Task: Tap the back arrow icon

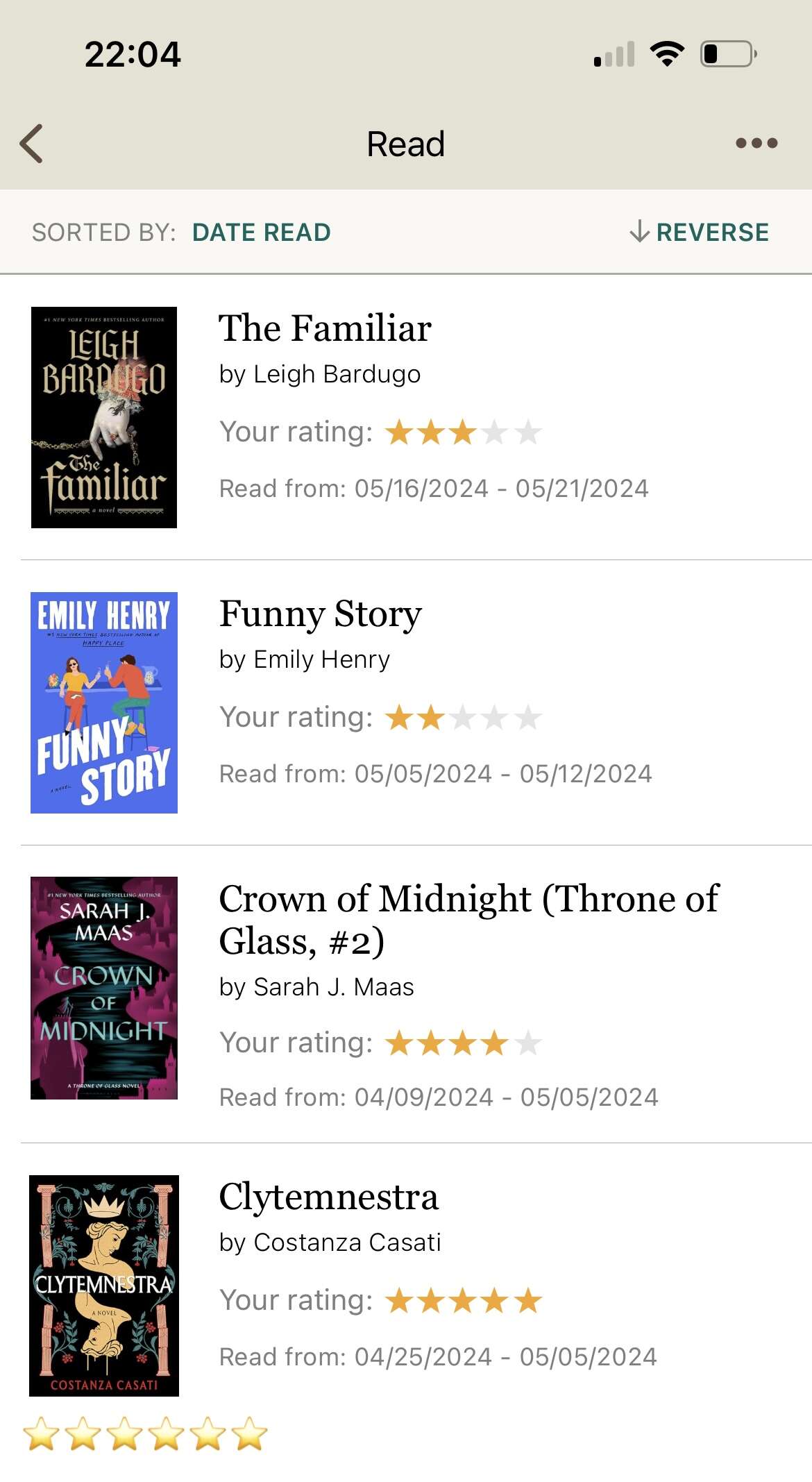Action: (x=32, y=144)
